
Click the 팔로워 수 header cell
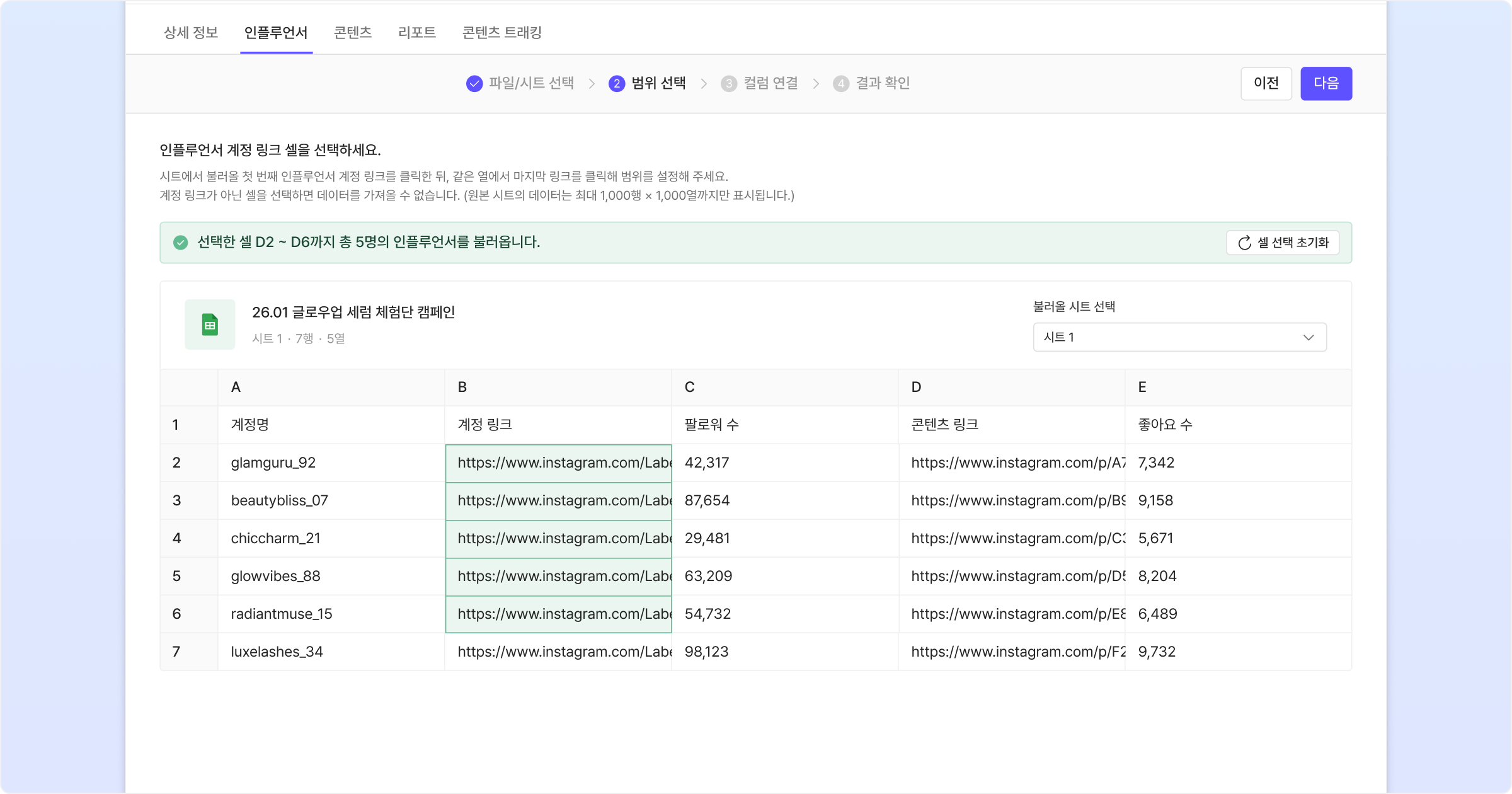point(785,425)
